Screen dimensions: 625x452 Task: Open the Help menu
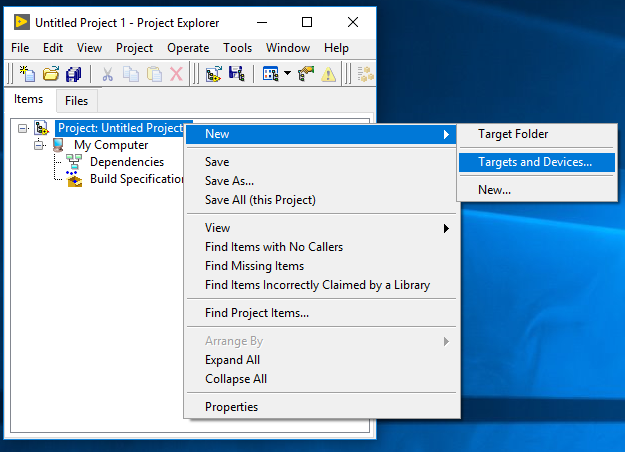point(336,48)
